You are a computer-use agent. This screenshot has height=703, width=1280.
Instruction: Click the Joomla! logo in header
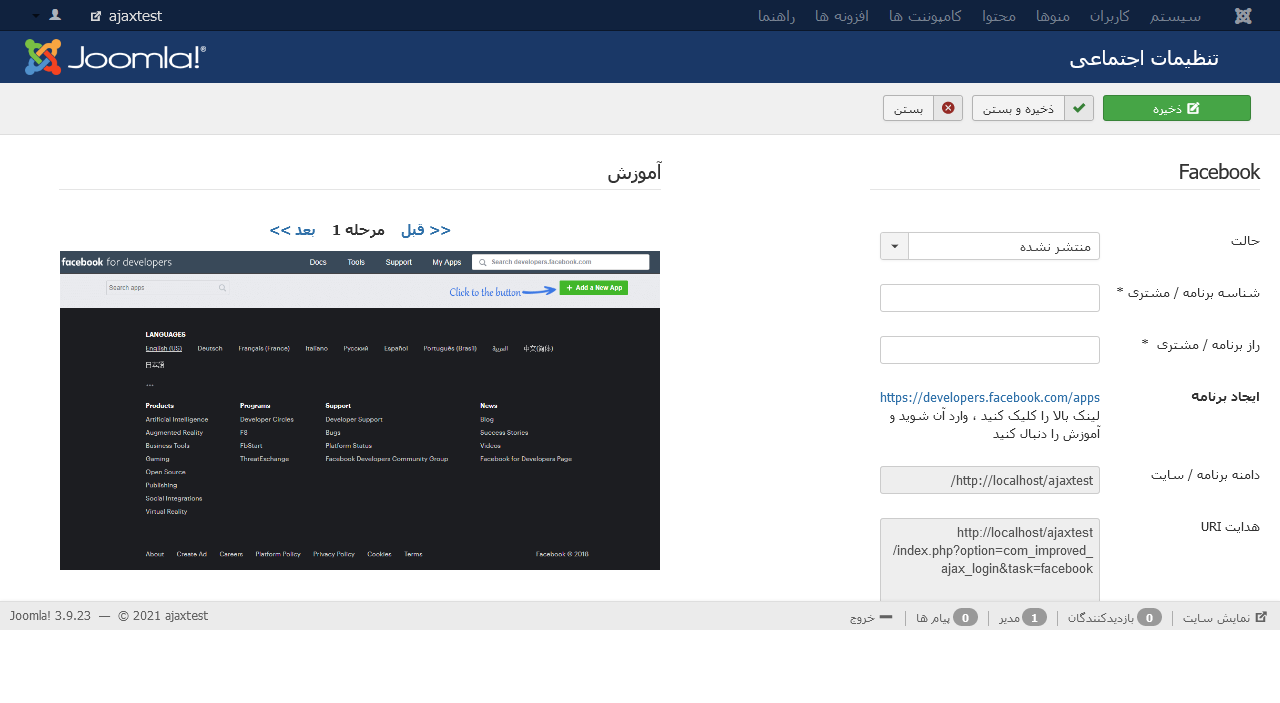(x=115, y=57)
